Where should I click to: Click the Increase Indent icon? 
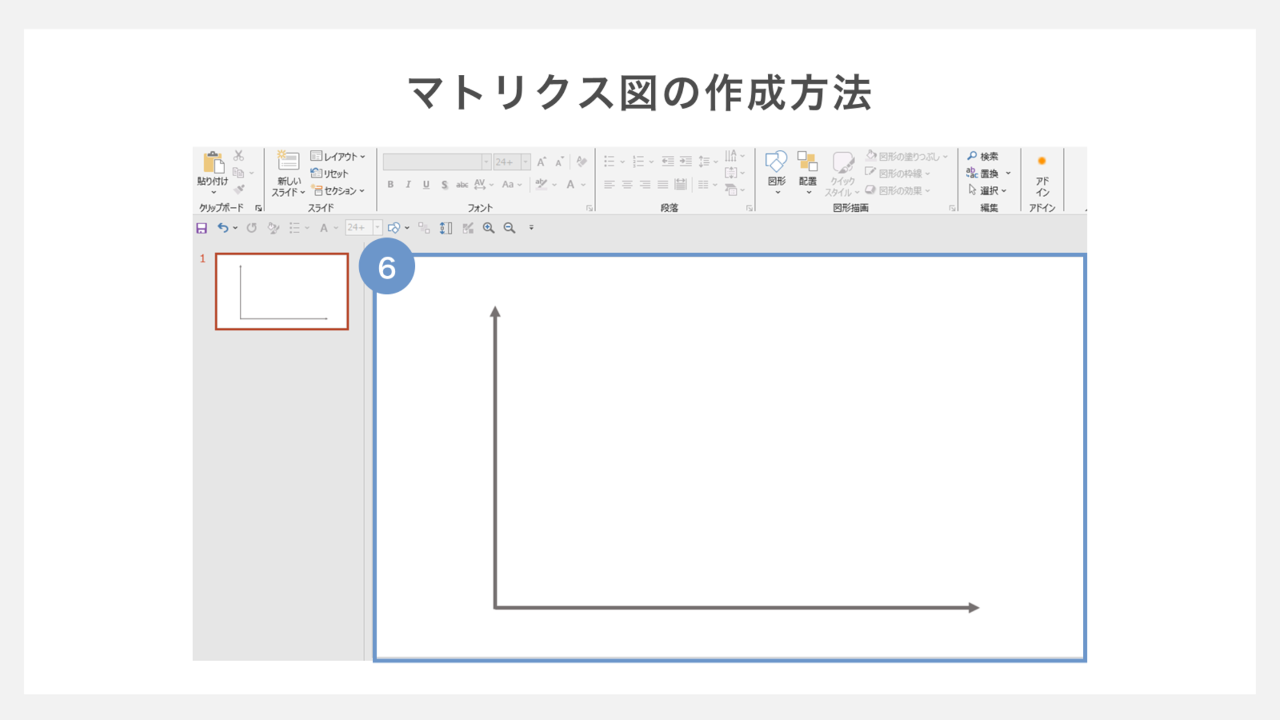point(686,161)
